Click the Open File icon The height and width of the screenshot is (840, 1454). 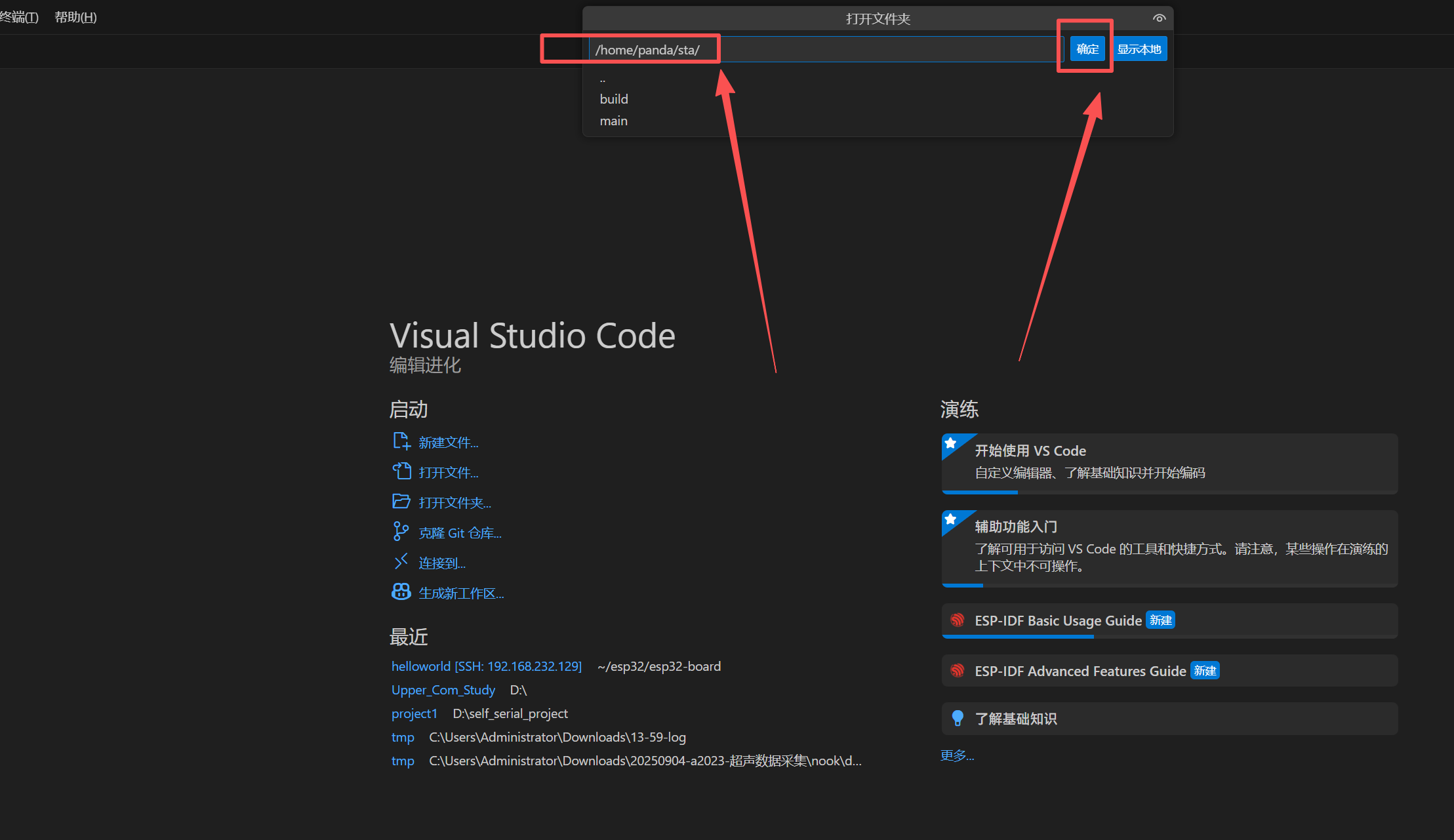pyautogui.click(x=401, y=471)
